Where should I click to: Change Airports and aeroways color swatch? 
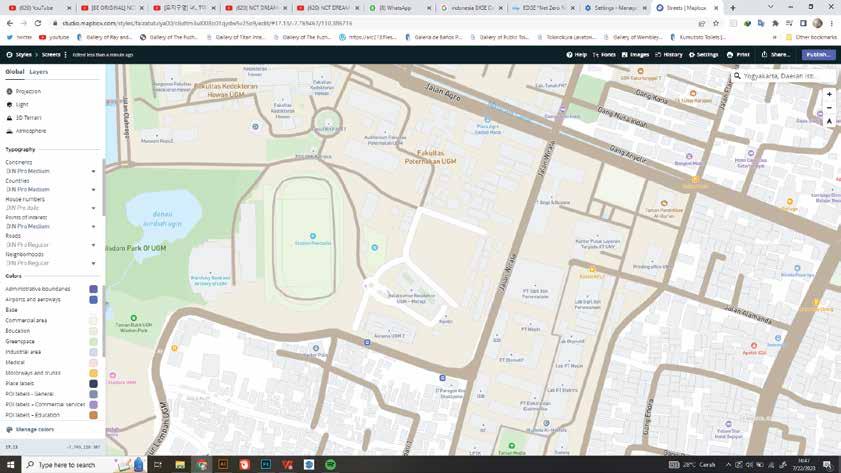tap(93, 300)
